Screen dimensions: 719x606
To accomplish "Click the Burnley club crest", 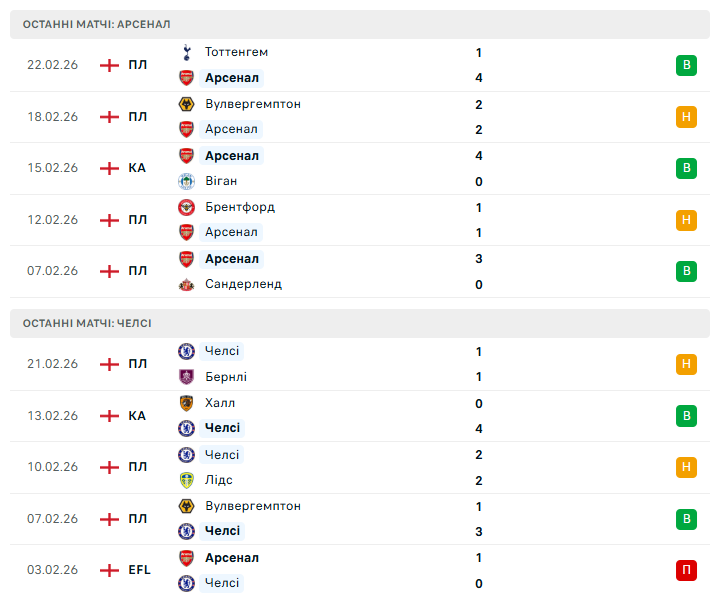I will tap(186, 377).
